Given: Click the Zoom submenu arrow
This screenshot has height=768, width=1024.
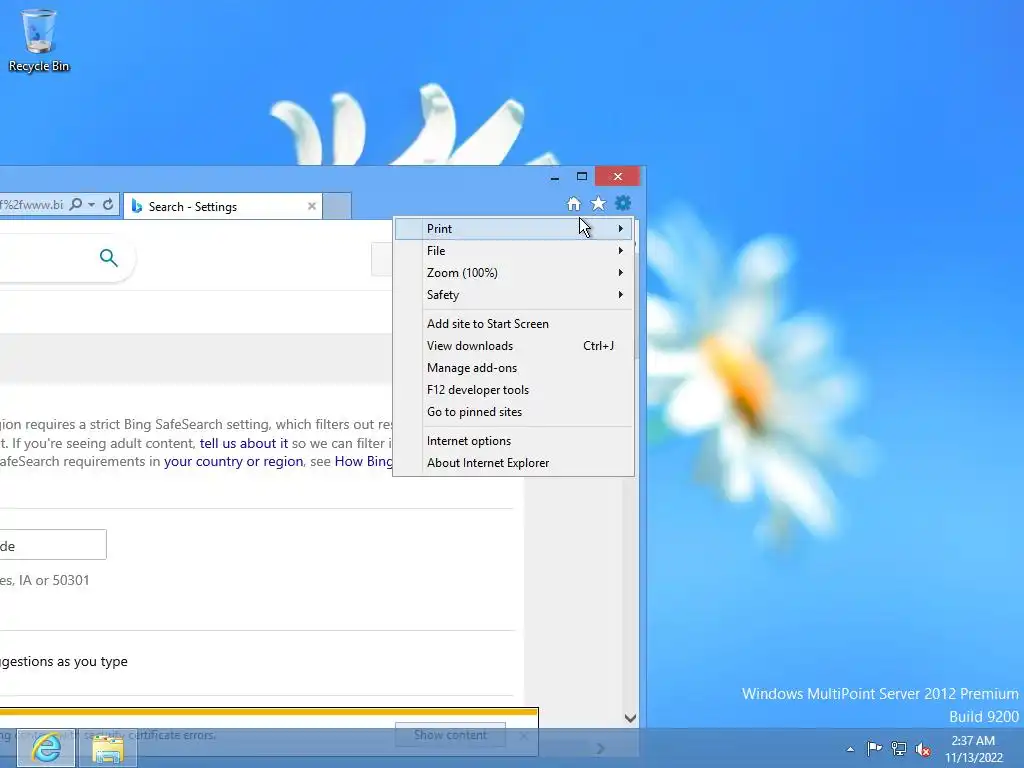Looking at the screenshot, I should click(x=620, y=273).
